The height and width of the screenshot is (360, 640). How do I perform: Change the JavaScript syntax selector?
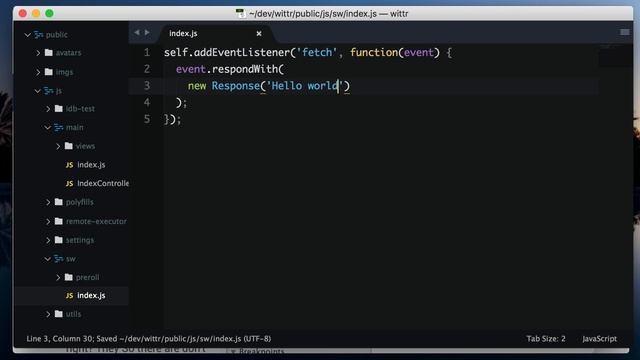click(600, 339)
